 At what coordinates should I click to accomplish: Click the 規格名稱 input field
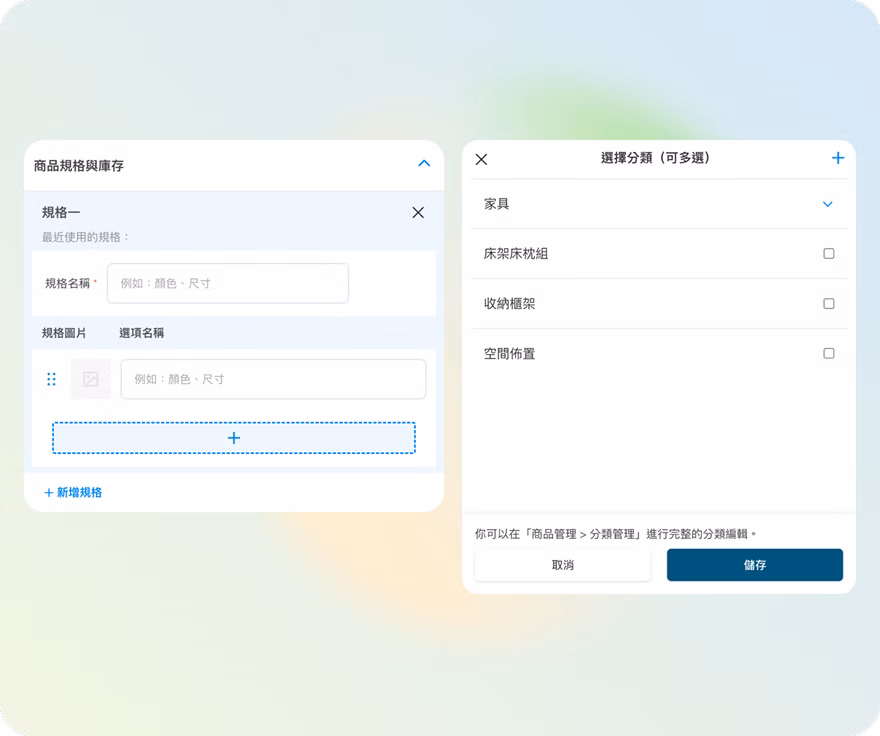(228, 284)
